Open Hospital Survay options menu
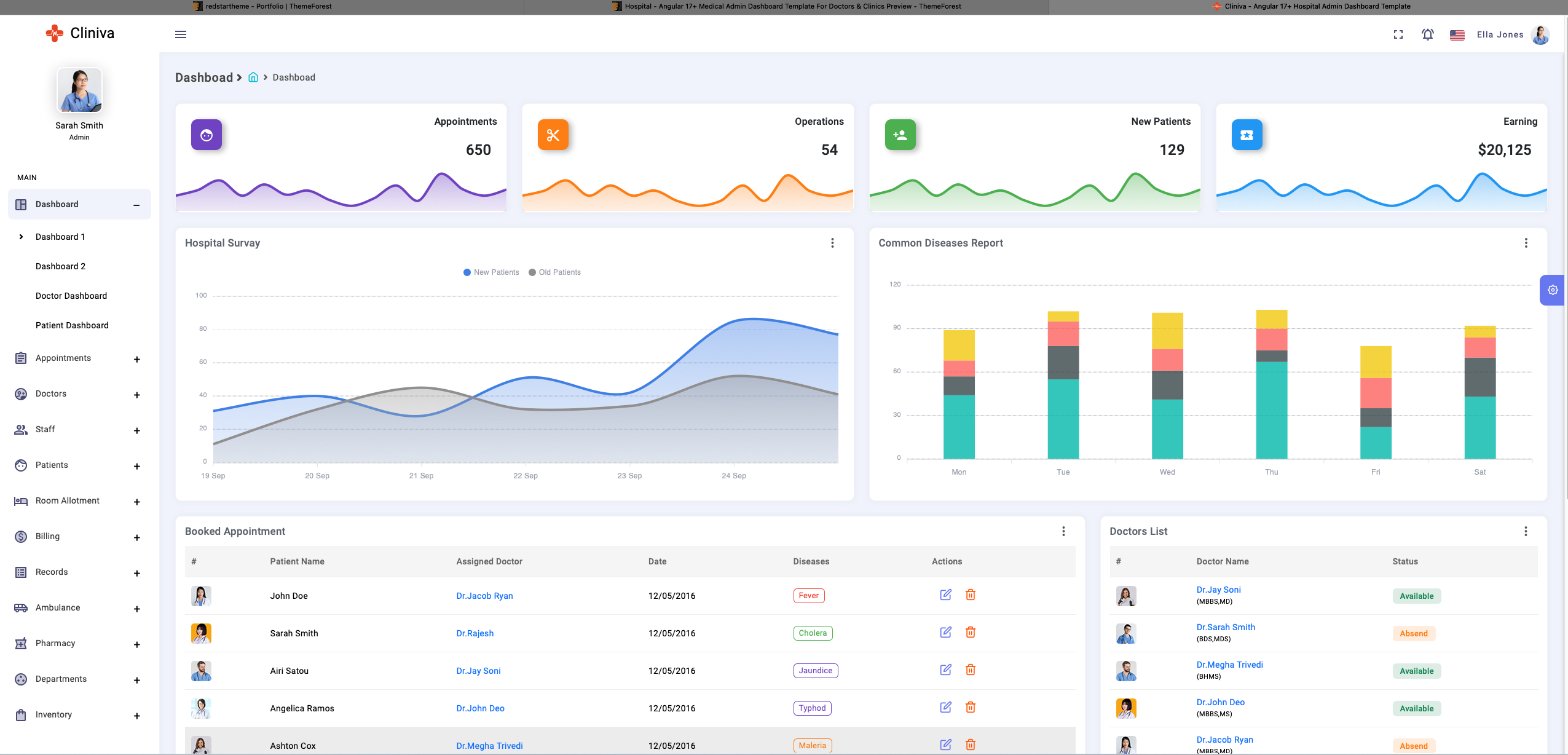Screen dimensions: 1568x755 click(833, 243)
